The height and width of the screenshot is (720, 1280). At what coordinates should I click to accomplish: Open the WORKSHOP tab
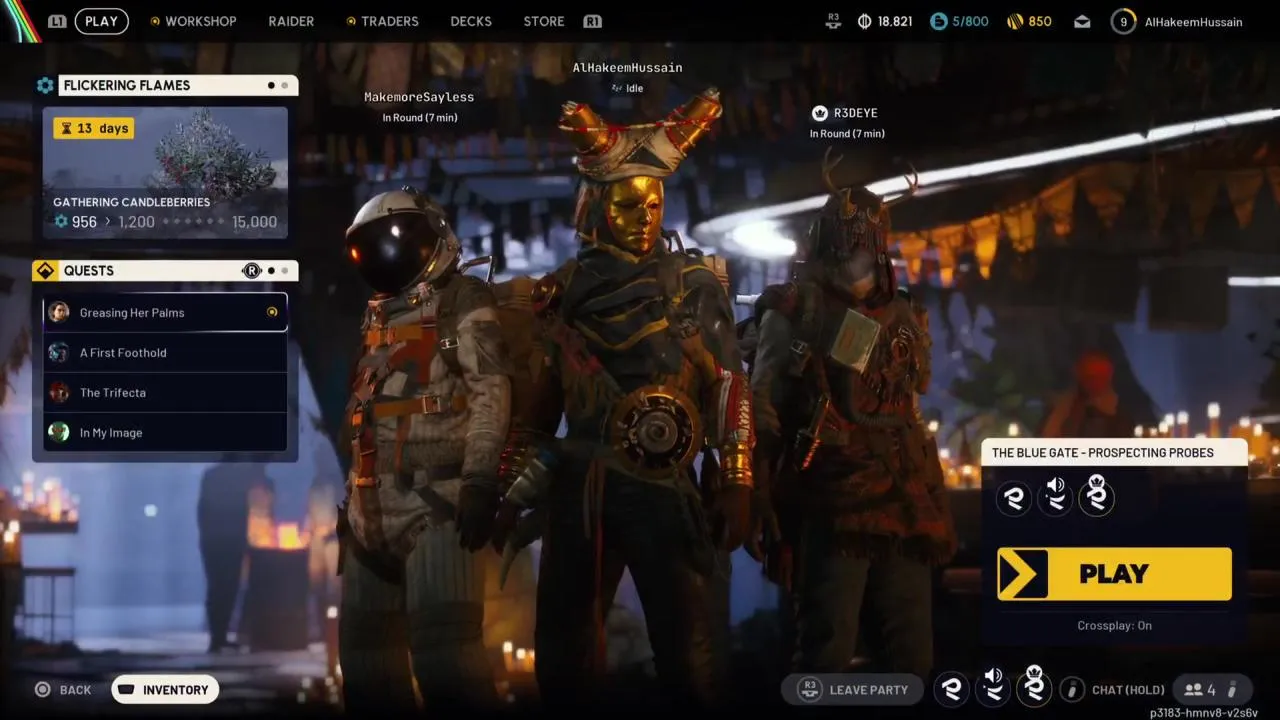[x=200, y=21]
